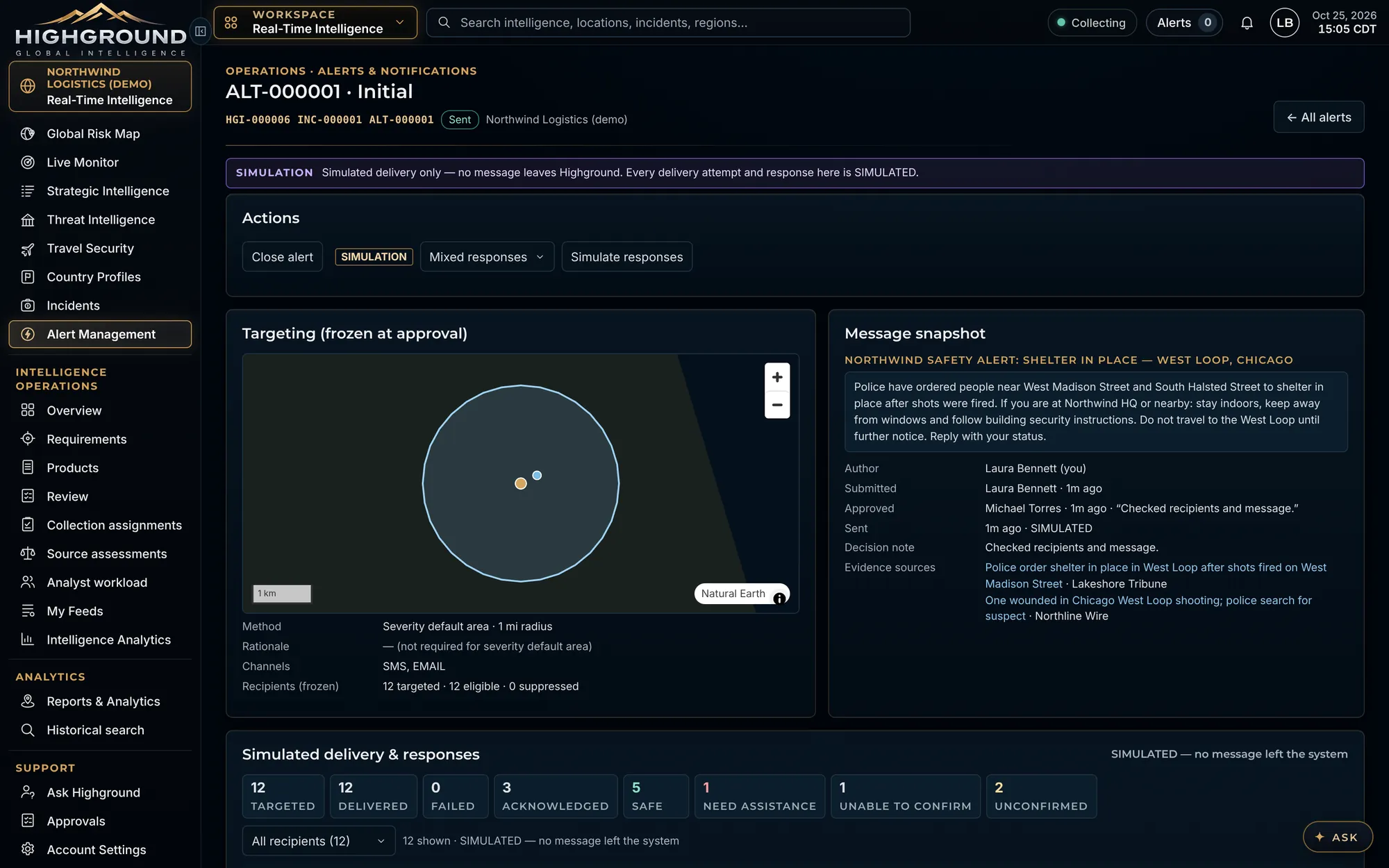This screenshot has height=868, width=1389.
Task: Open Account Settings
Action: (x=100, y=850)
